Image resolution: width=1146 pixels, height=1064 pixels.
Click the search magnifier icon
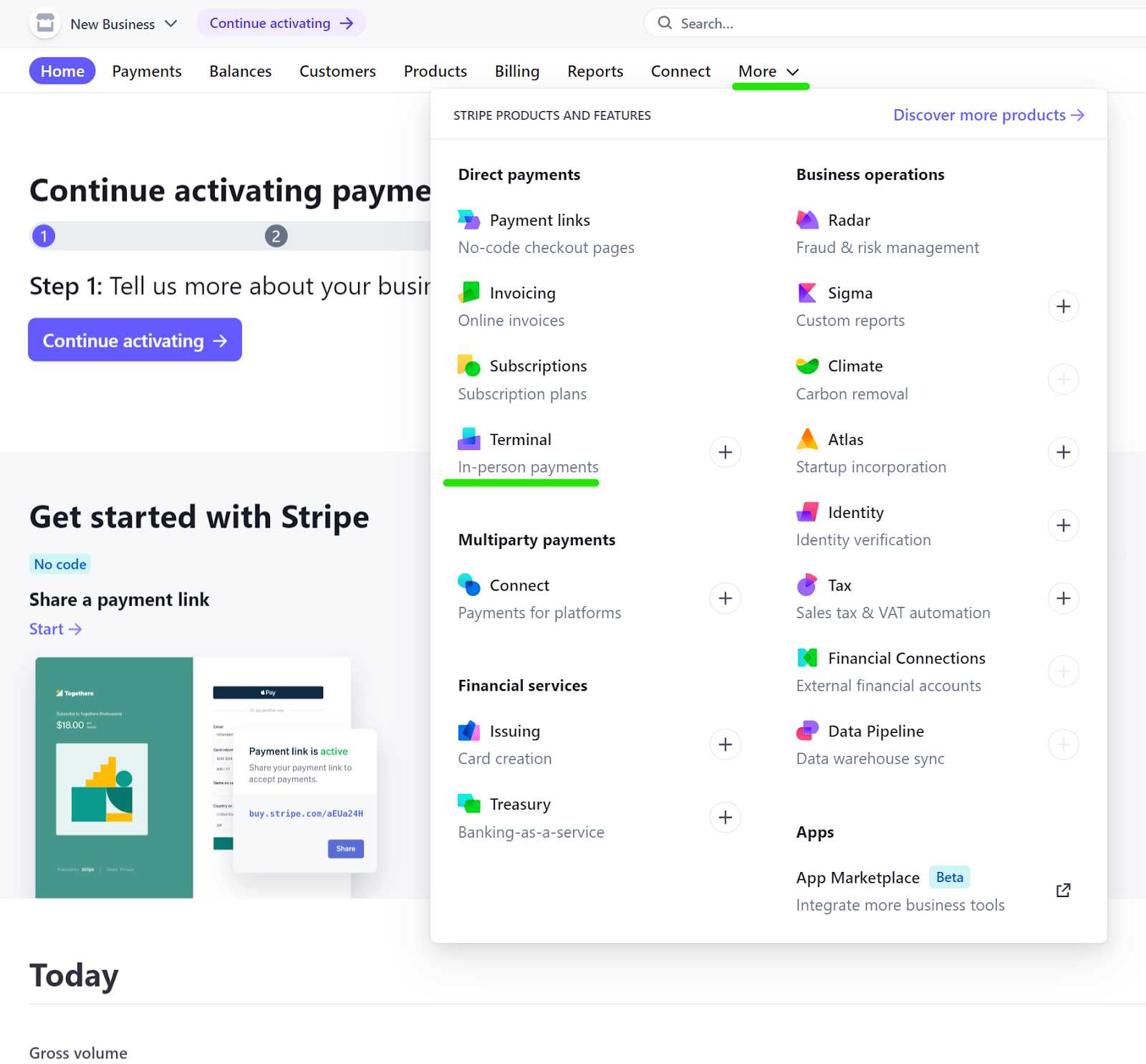665,23
